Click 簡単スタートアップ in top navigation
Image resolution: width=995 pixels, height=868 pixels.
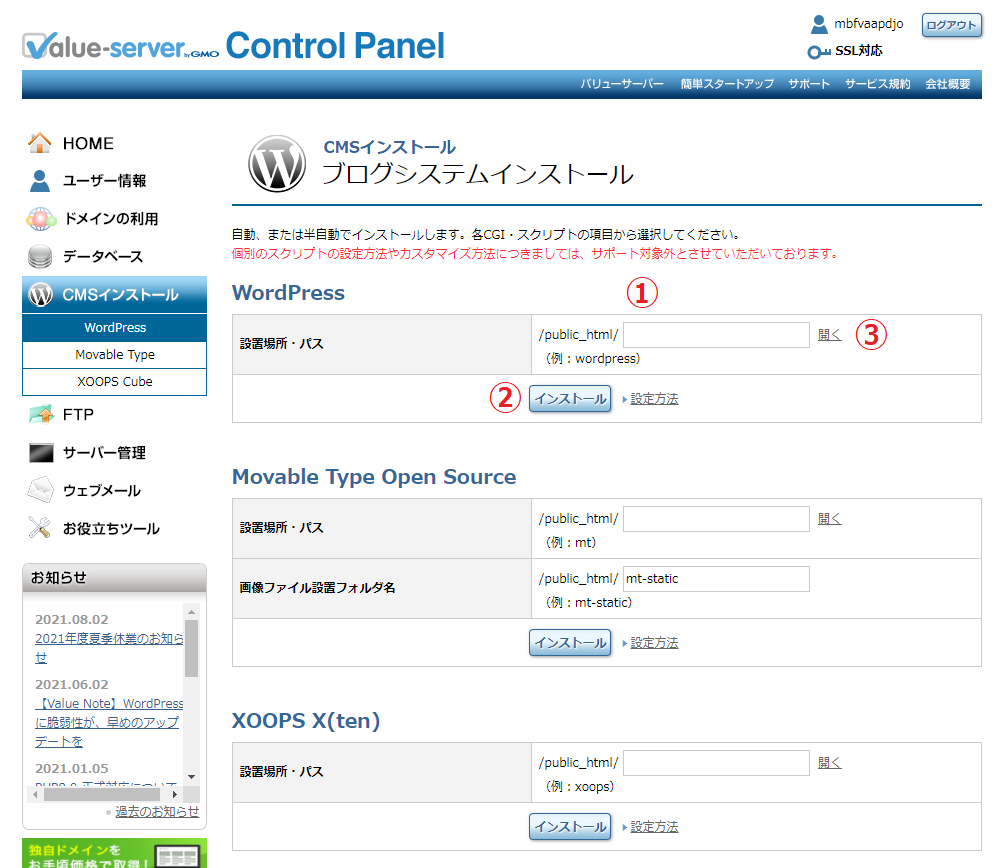(x=727, y=84)
